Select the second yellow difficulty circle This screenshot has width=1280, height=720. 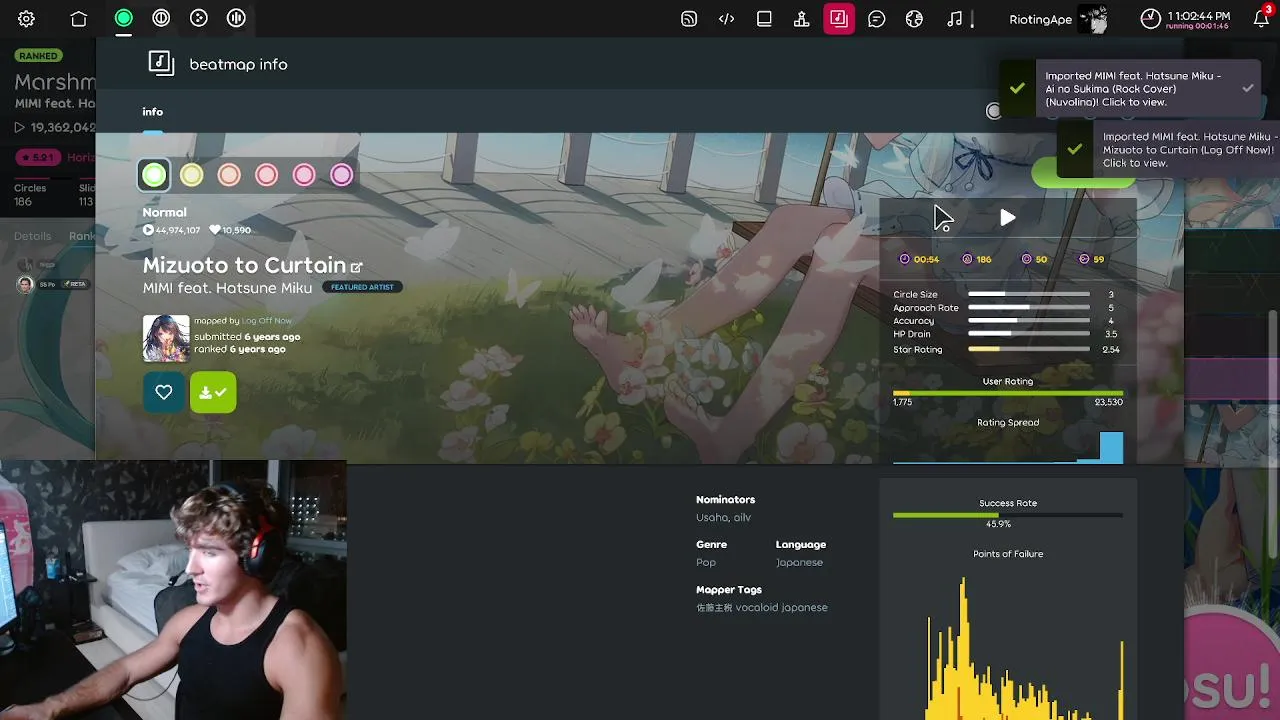191,175
